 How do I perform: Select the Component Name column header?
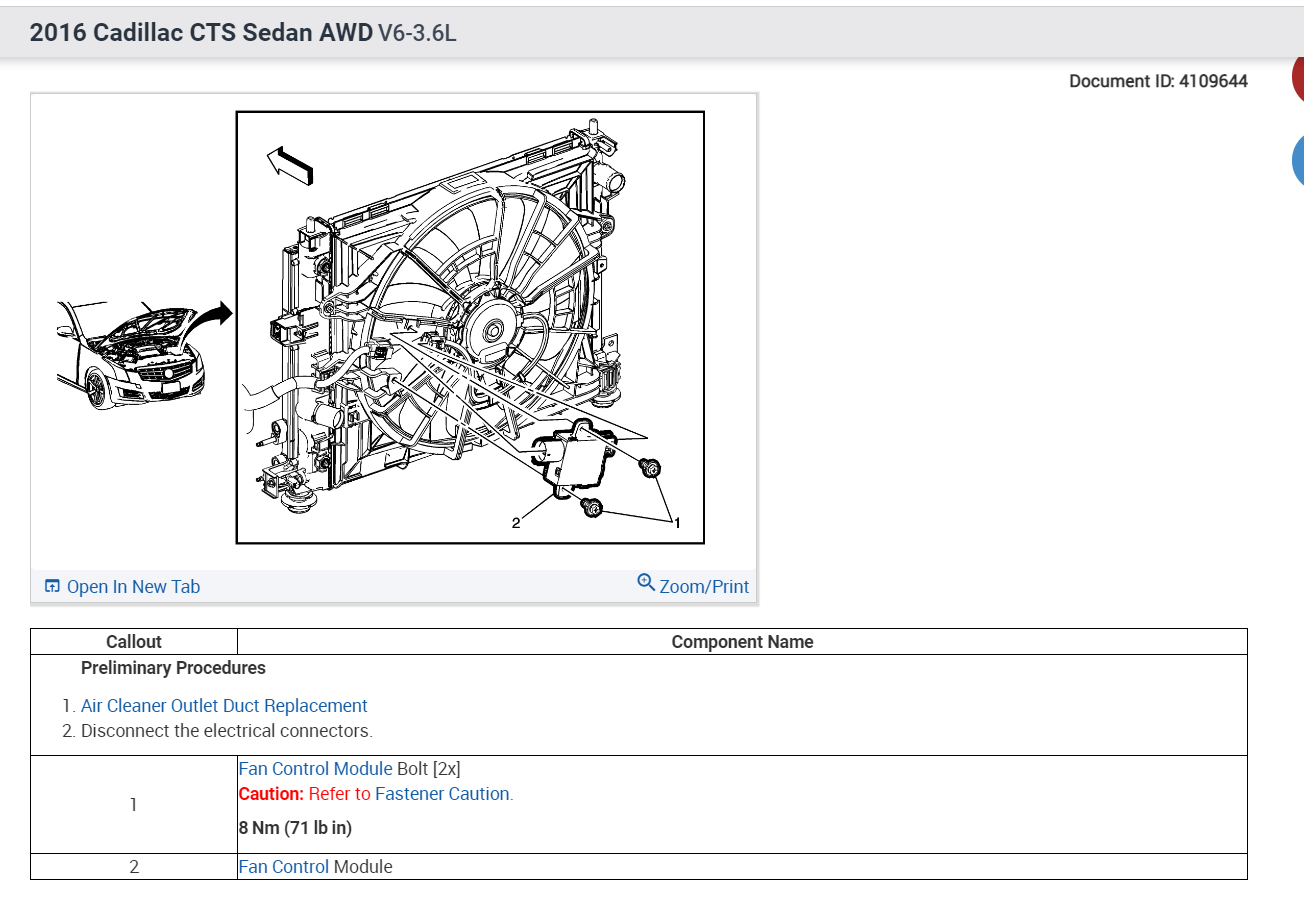[742, 641]
